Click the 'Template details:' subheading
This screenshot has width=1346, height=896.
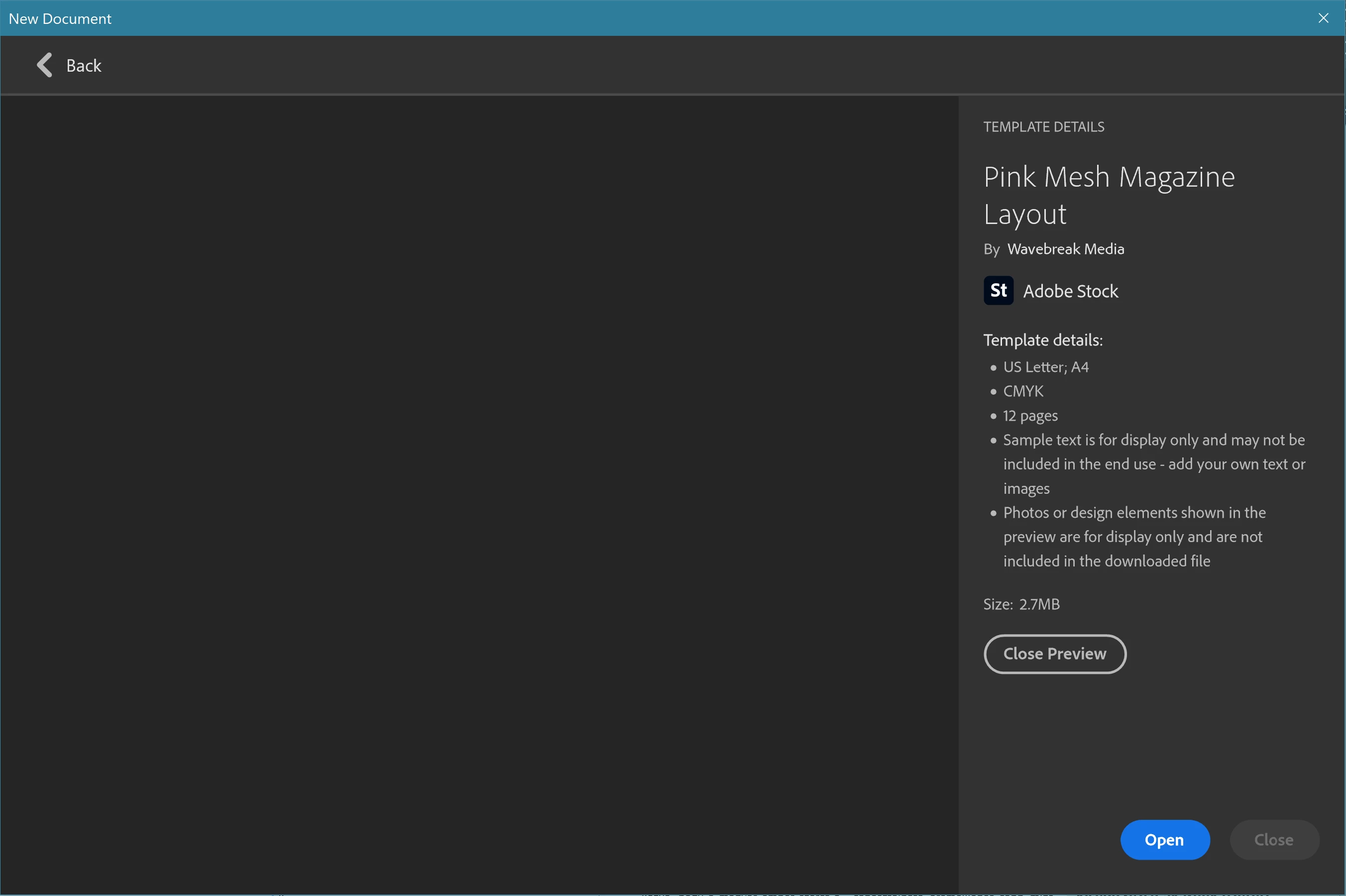click(1043, 340)
